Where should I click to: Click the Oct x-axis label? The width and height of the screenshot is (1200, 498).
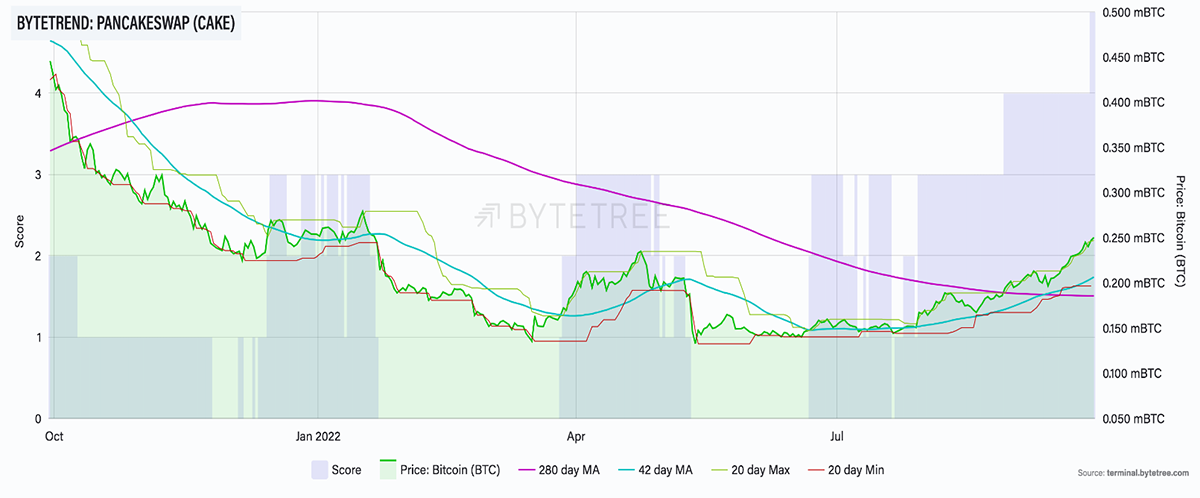point(53,436)
